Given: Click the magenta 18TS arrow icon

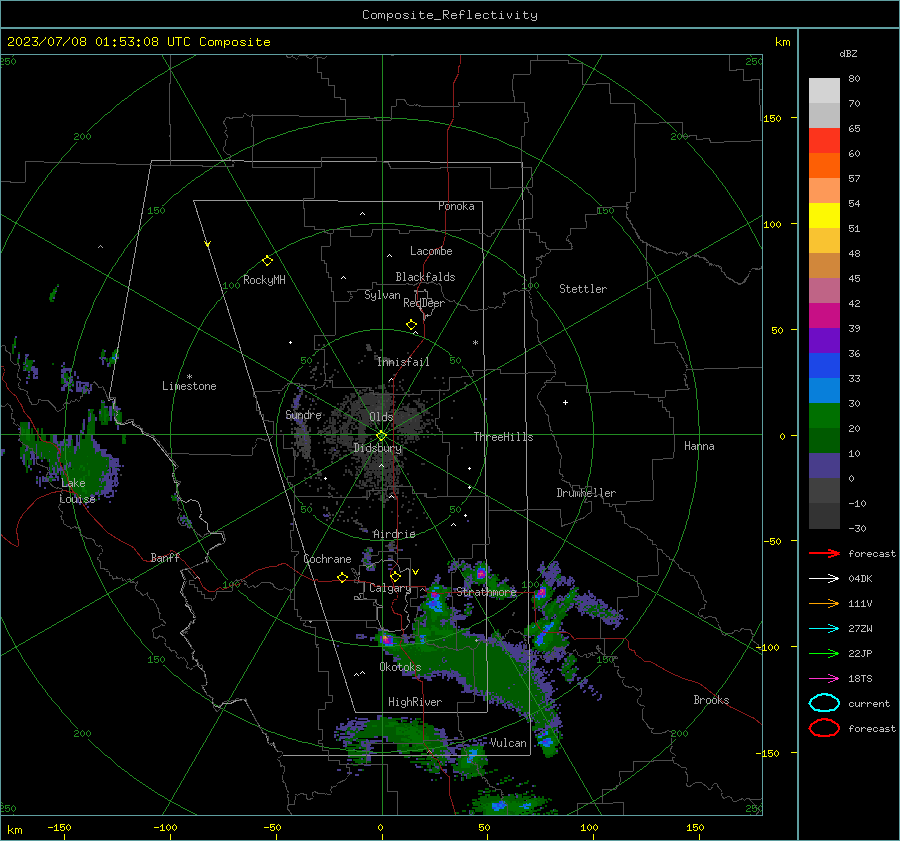Looking at the screenshot, I should (x=824, y=679).
